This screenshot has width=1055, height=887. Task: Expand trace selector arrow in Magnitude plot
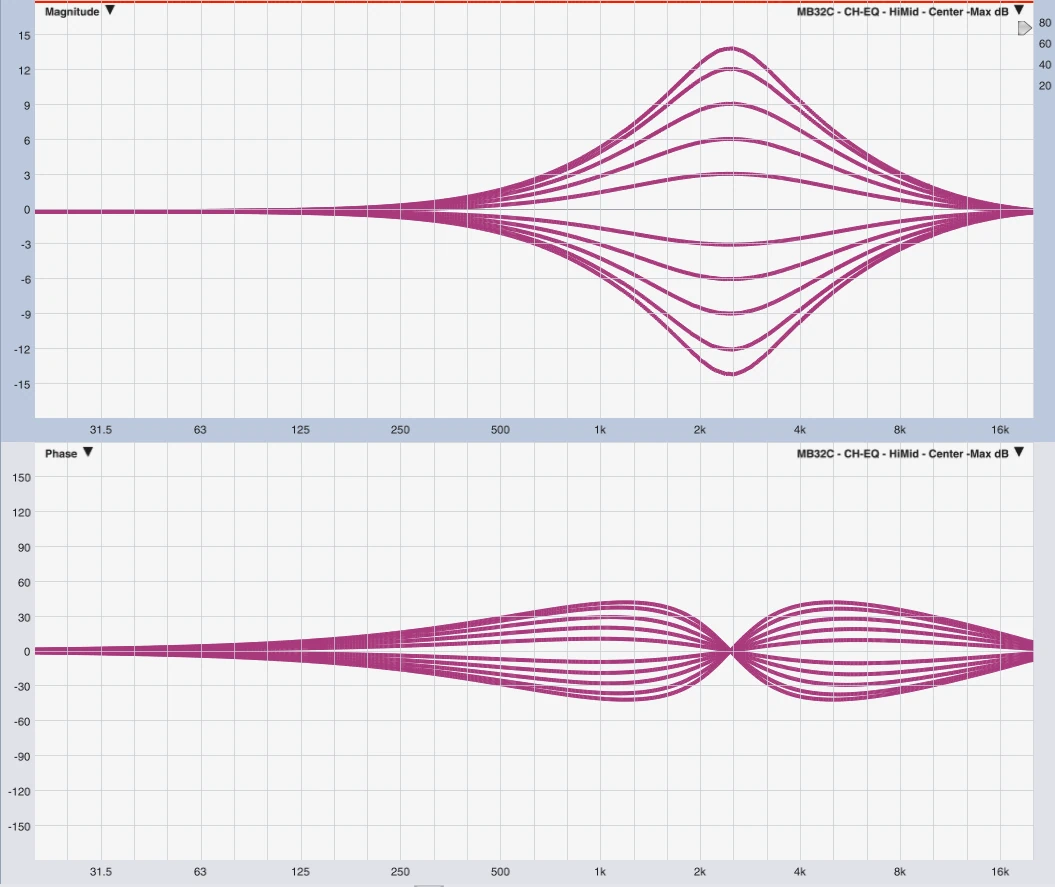pyautogui.click(x=1019, y=10)
